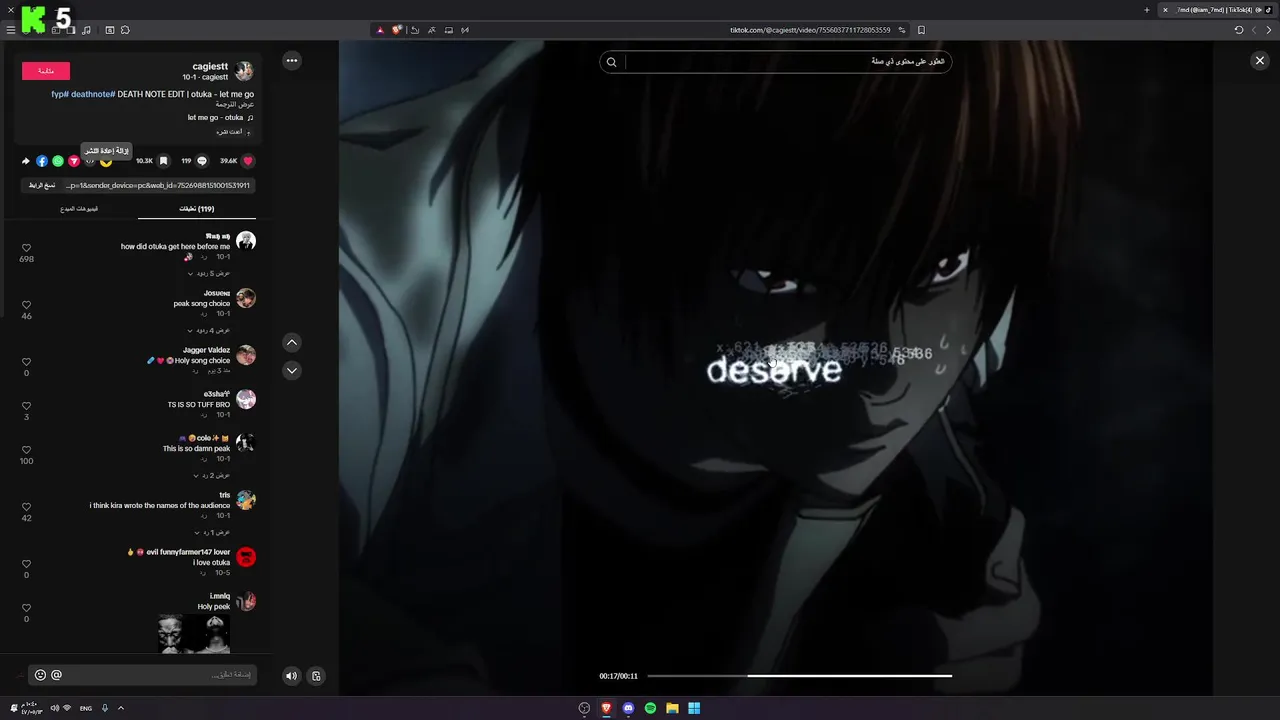Open the three-dots more options menu
The image size is (1280, 720).
292,61
